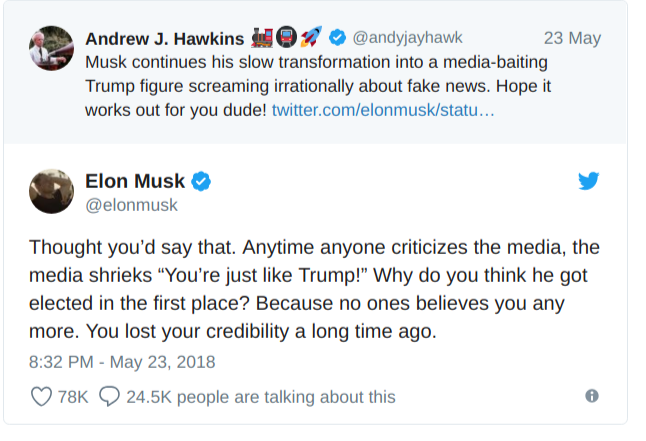Screen dimensions: 646x441
Task: Click the Twitter bird logo
Action: 588,181
